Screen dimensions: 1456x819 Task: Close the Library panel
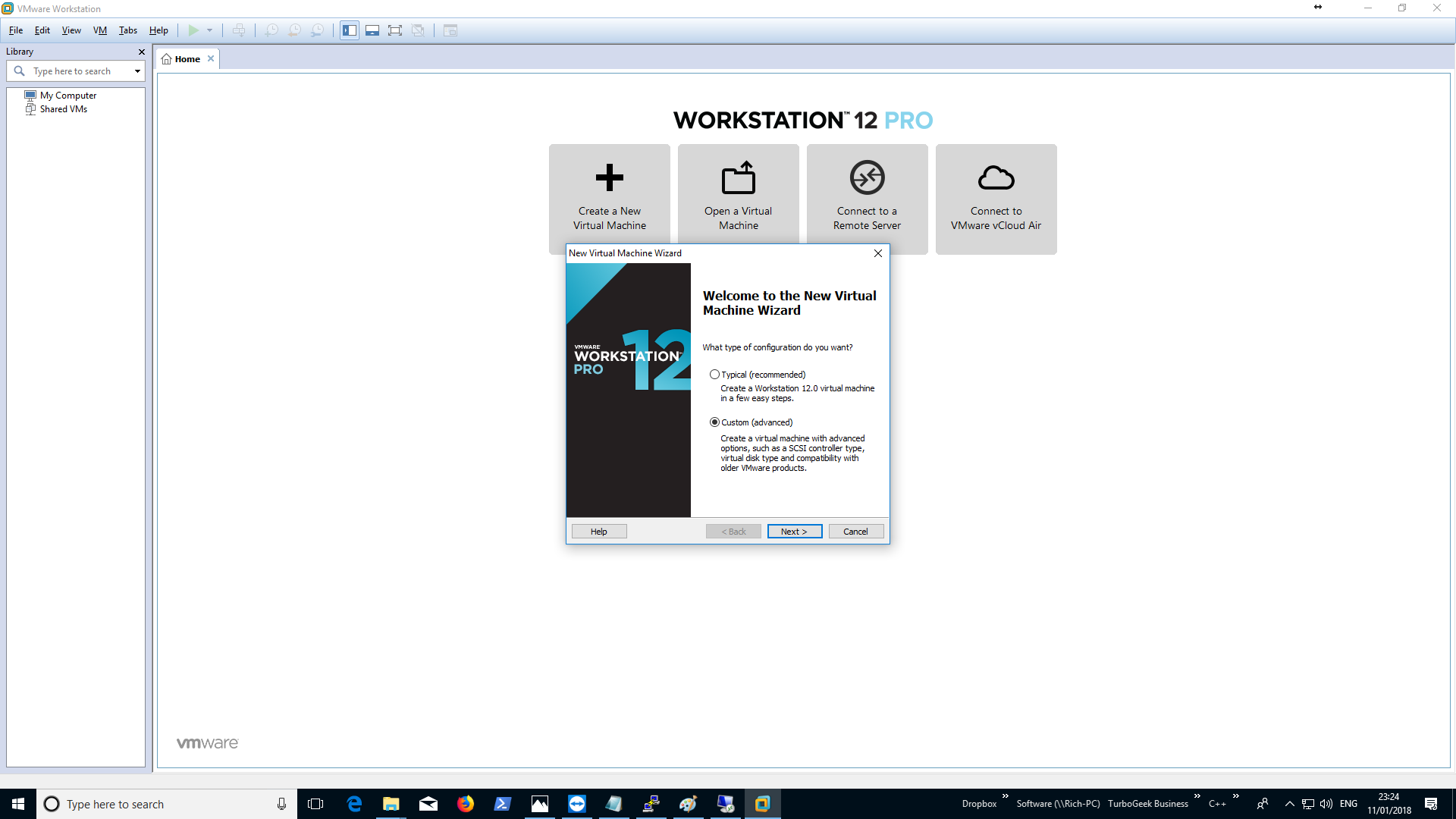tap(141, 52)
